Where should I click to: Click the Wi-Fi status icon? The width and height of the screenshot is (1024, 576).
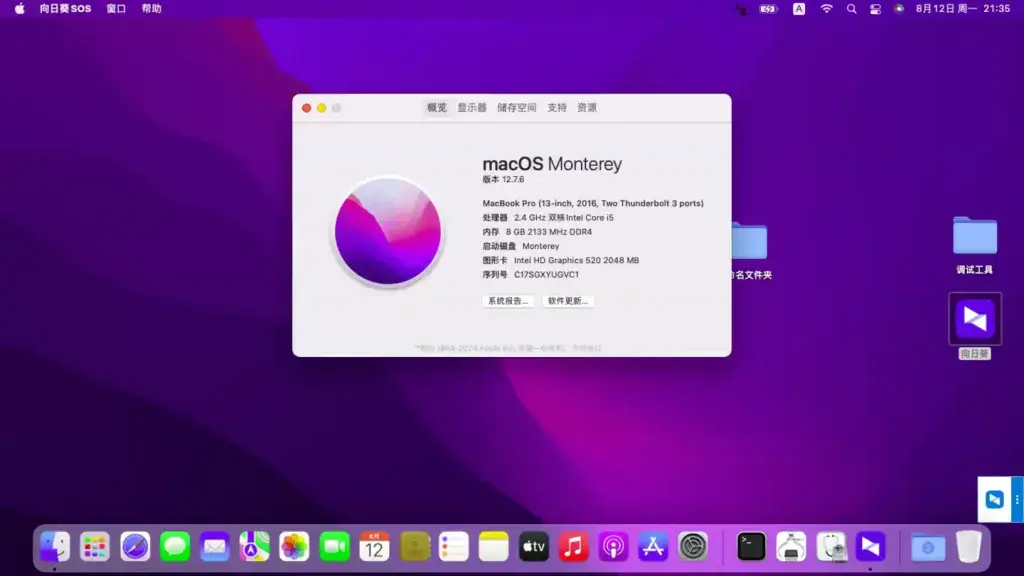pos(827,8)
